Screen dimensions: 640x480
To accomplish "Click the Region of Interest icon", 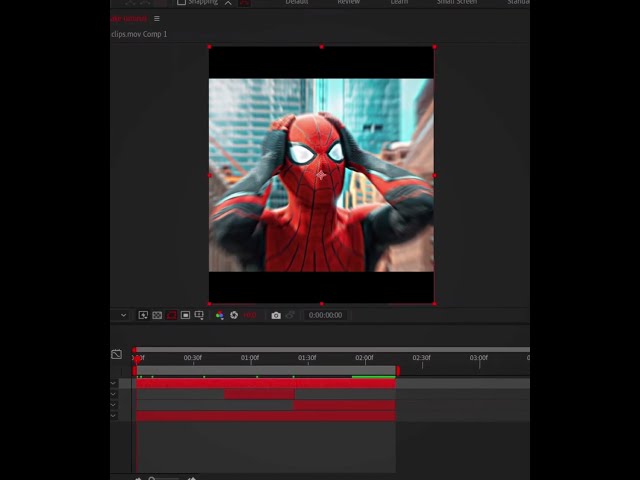I will pos(185,315).
